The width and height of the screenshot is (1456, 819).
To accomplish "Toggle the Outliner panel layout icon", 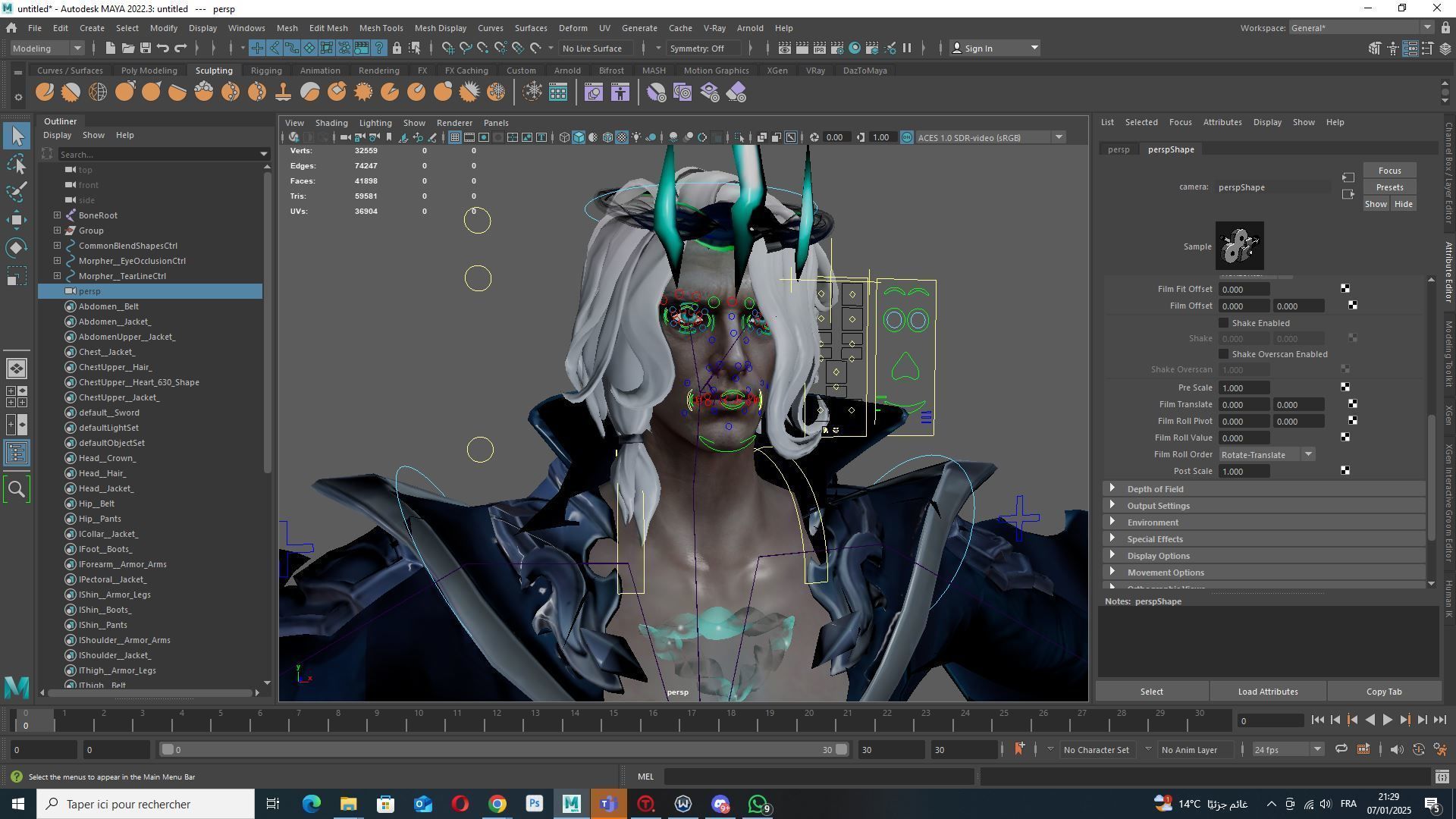I will [x=17, y=453].
